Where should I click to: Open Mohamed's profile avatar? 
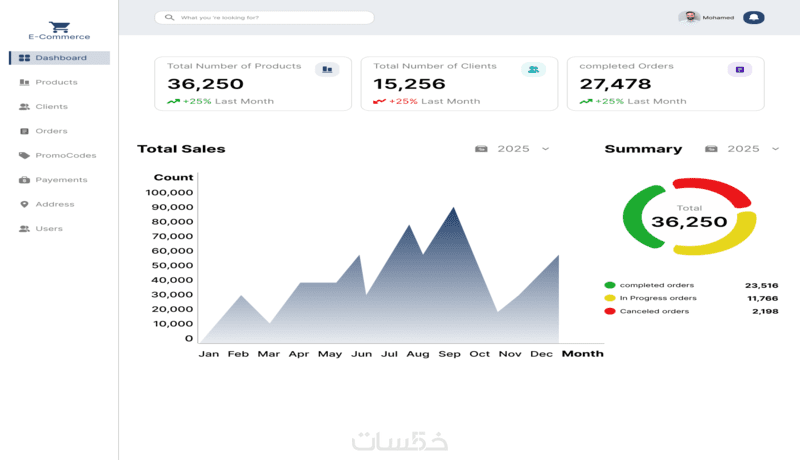(689, 17)
